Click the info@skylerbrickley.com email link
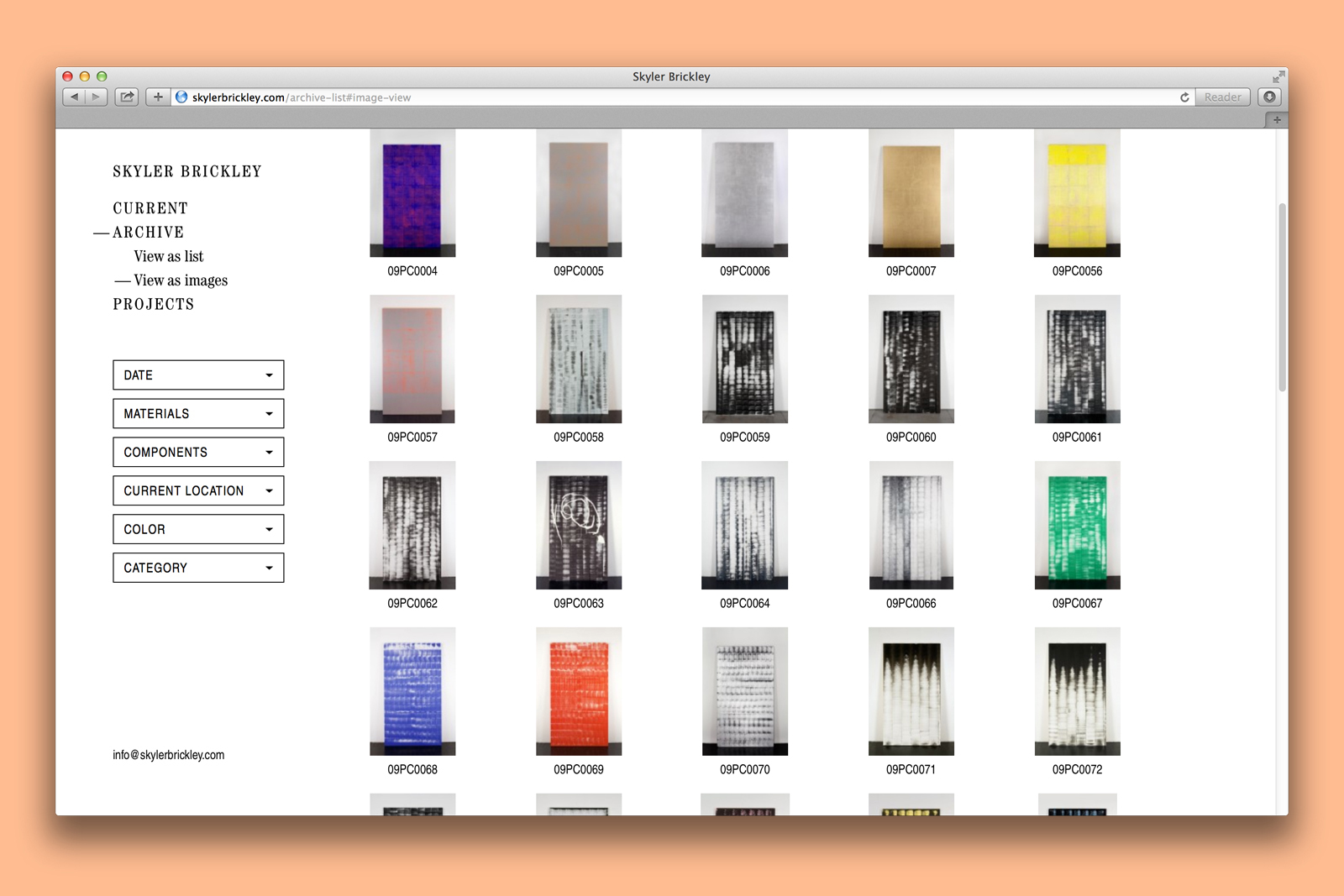Screen dimensions: 1344x896 tap(168, 755)
